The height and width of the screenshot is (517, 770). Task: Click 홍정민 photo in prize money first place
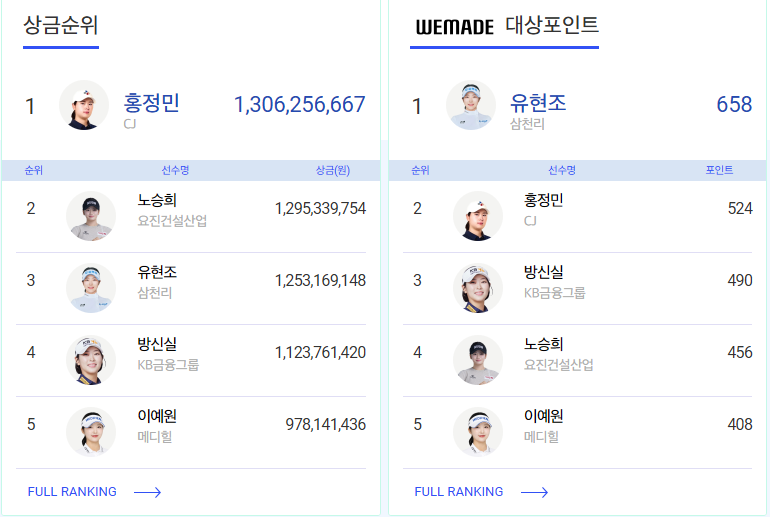point(84,105)
